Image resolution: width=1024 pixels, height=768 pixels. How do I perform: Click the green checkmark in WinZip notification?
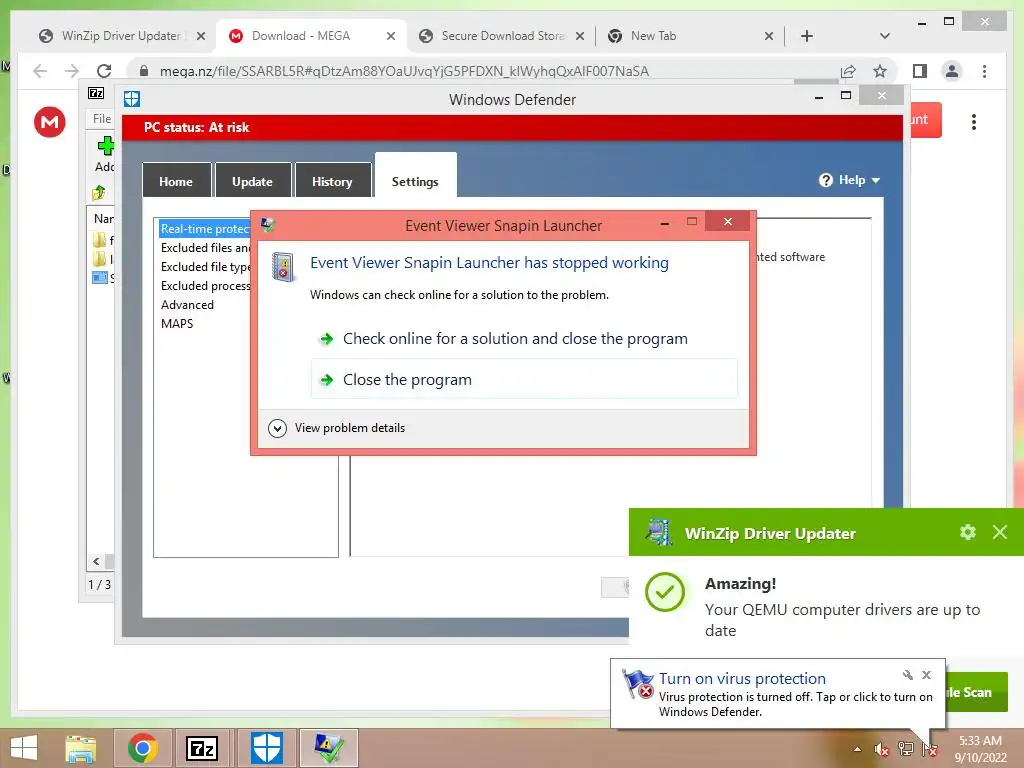(x=665, y=592)
